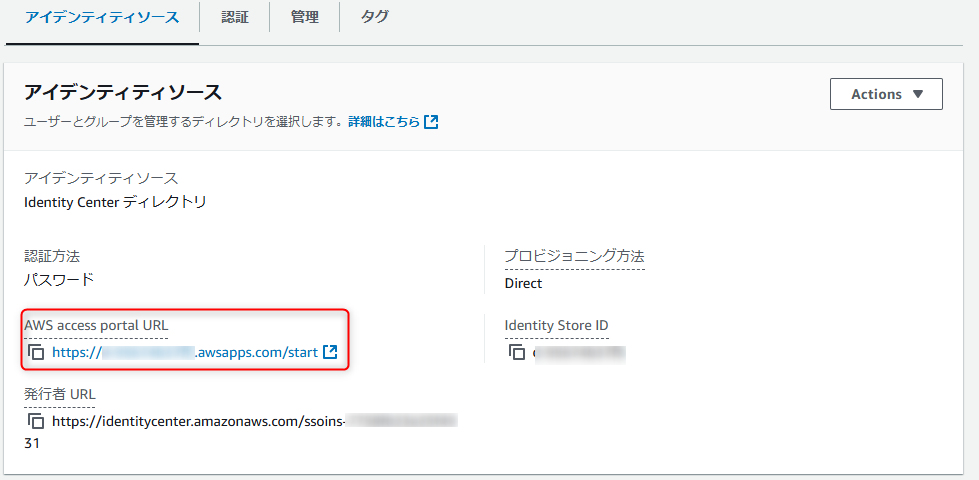Follow the 詳細はこちら link
Viewport: 979px width, 480px height.
point(384,122)
